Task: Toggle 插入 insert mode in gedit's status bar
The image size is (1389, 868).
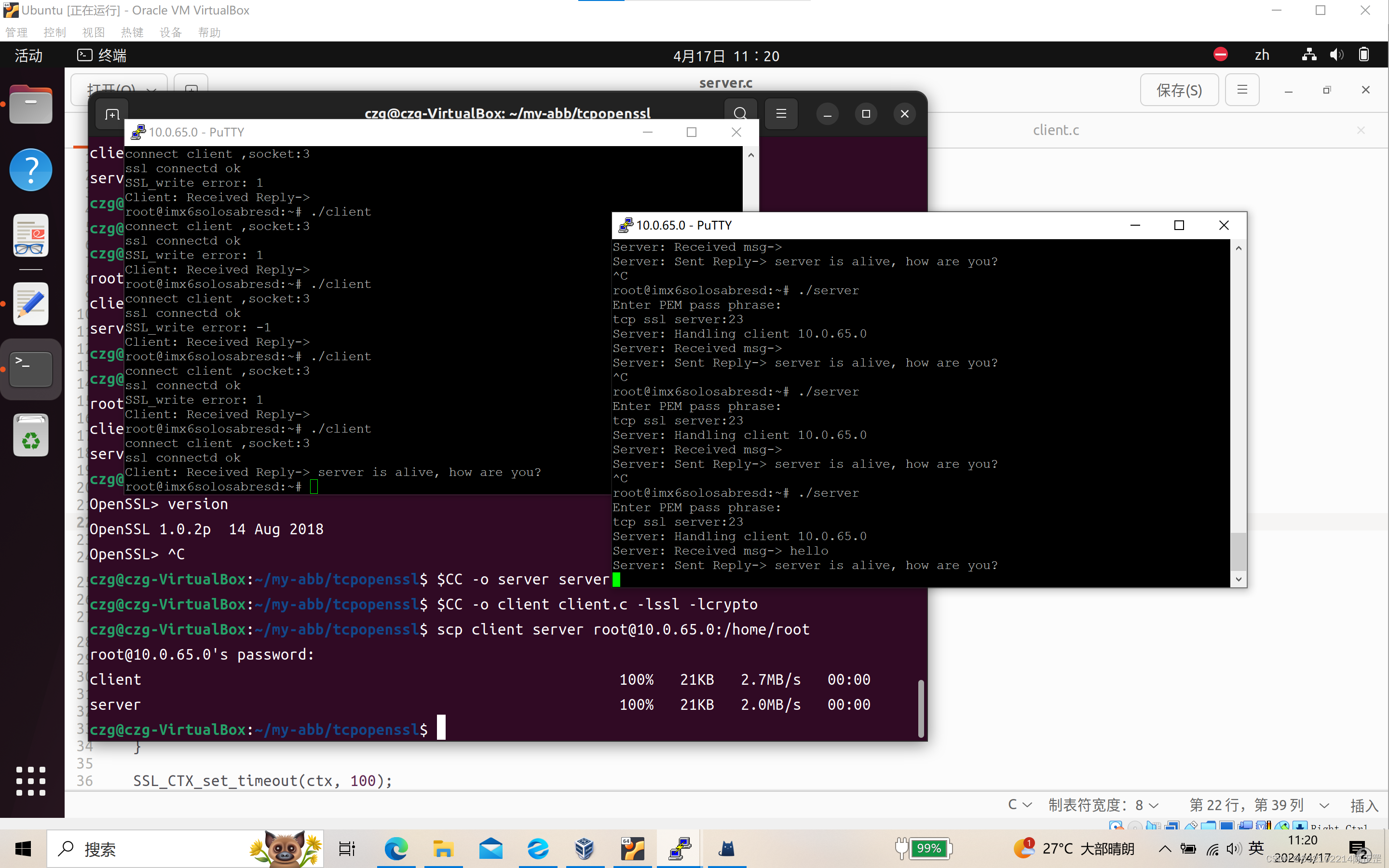Action: pyautogui.click(x=1364, y=805)
